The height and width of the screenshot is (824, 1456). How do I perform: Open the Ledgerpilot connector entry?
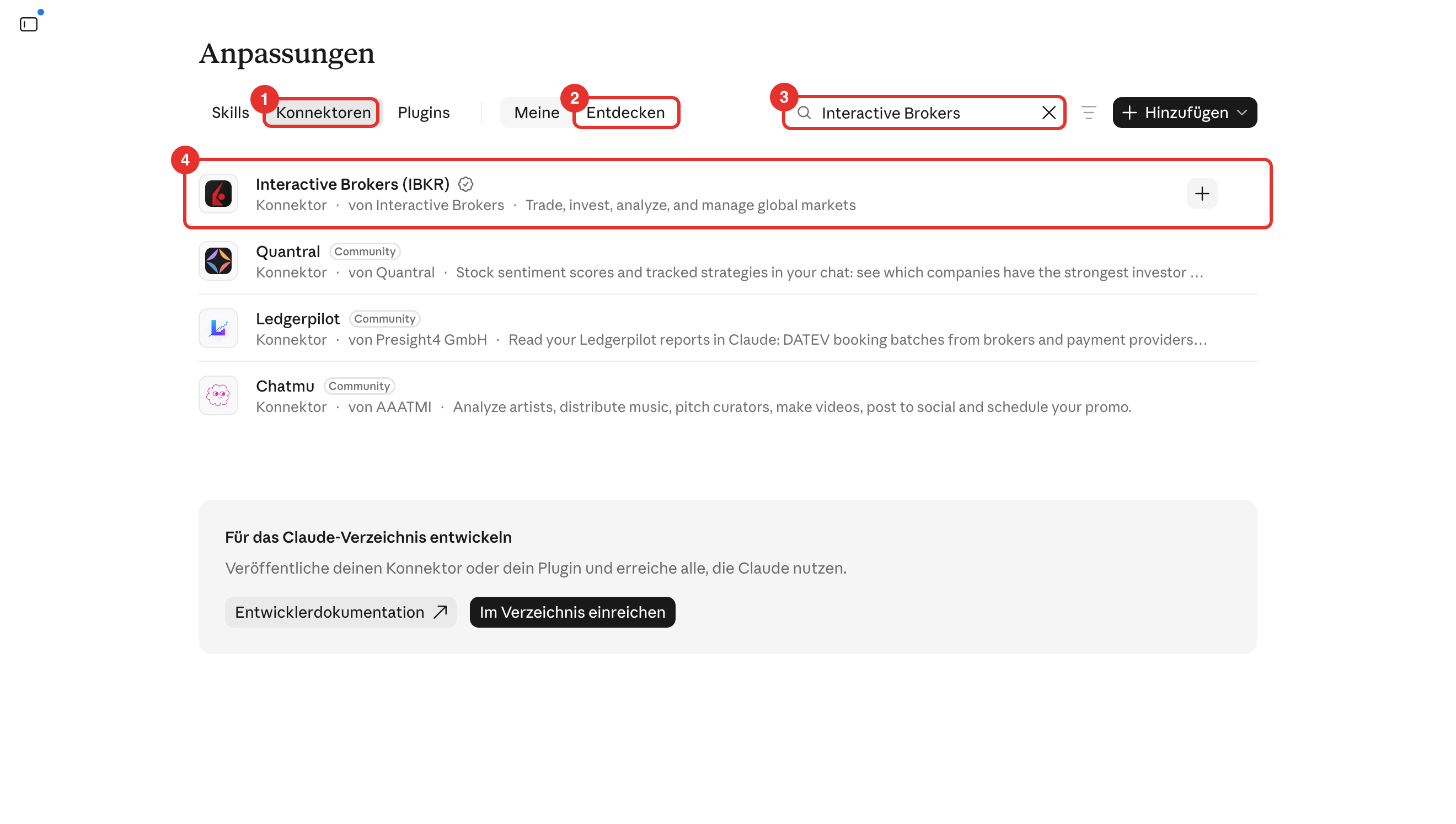pyautogui.click(x=728, y=328)
